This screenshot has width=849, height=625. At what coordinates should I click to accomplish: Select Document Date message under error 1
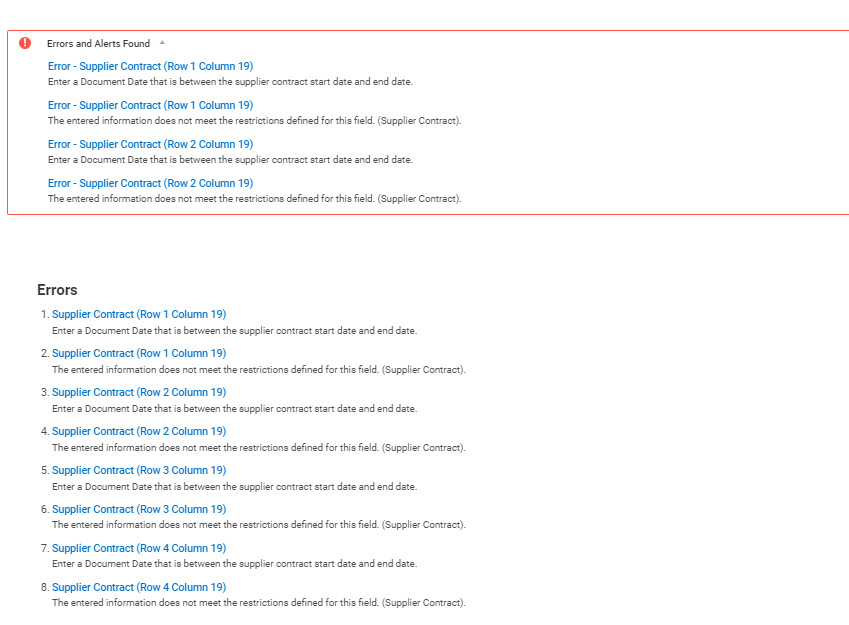coord(234,330)
